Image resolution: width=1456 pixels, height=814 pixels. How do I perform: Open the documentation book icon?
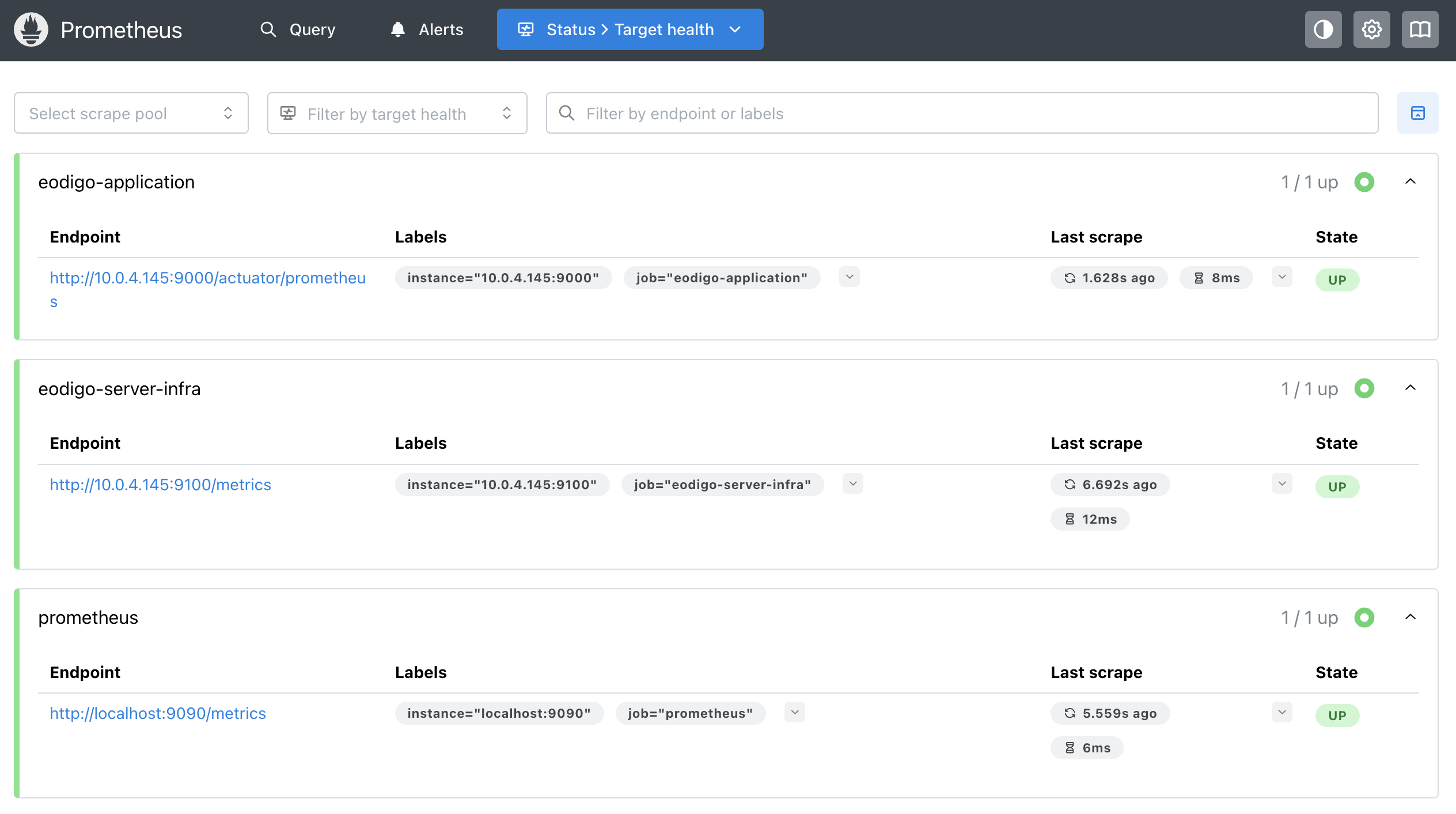tap(1420, 29)
